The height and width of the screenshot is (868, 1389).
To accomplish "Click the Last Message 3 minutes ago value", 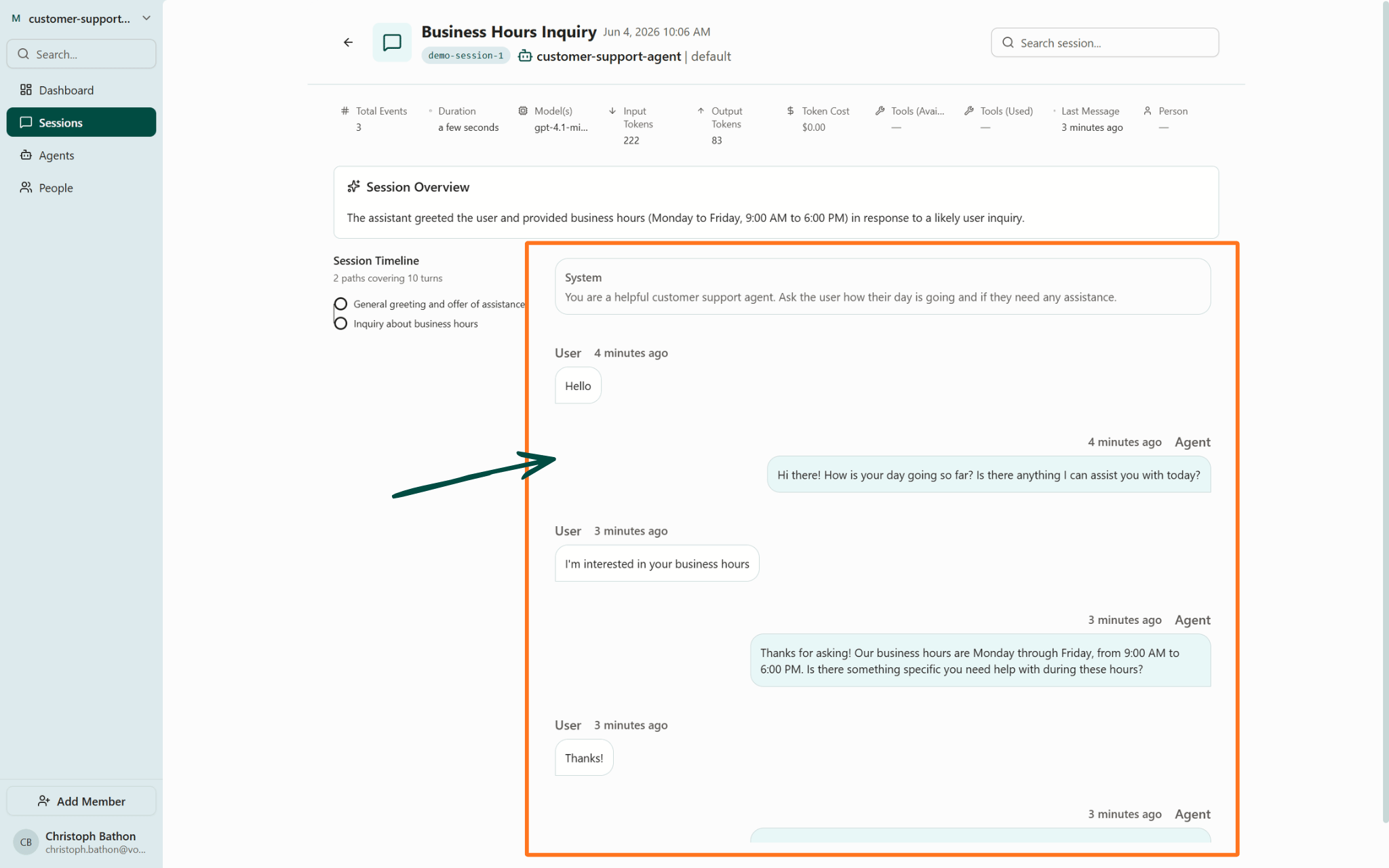I will (x=1092, y=127).
